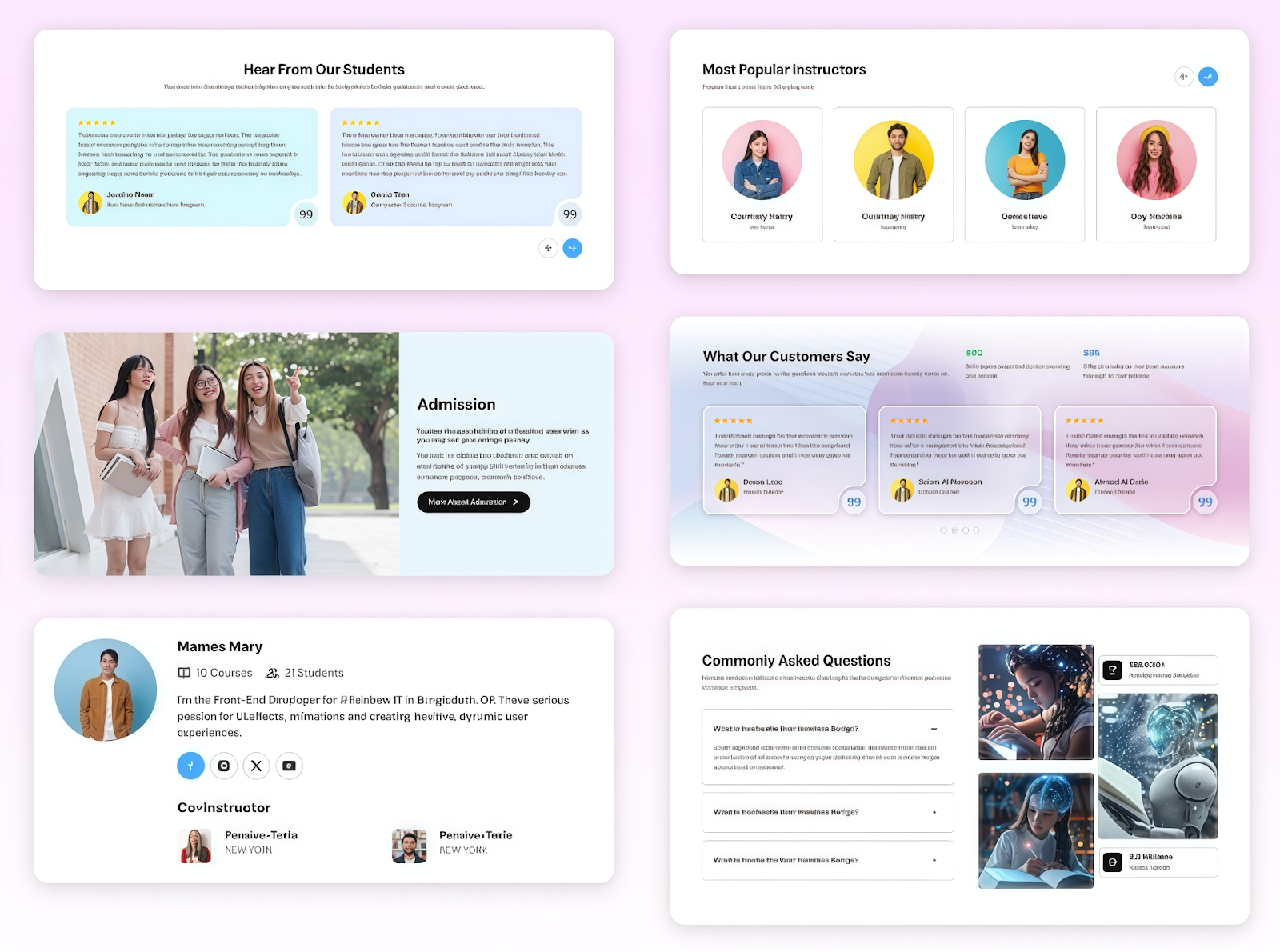Screen dimensions: 1280x952
Task: Select the third carousel dot under customer reviews
Action: click(966, 530)
